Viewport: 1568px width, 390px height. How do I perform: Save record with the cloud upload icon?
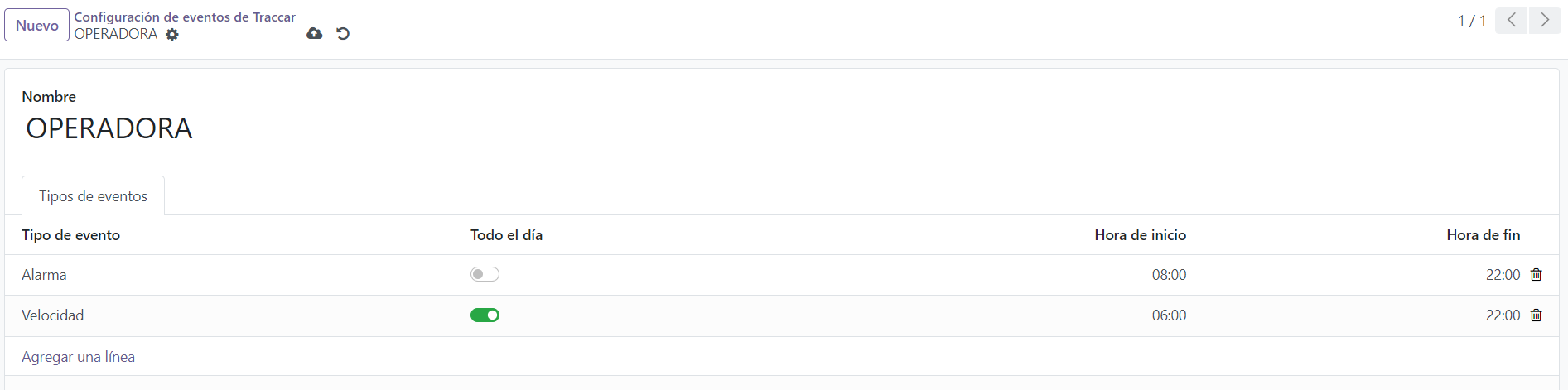click(314, 34)
